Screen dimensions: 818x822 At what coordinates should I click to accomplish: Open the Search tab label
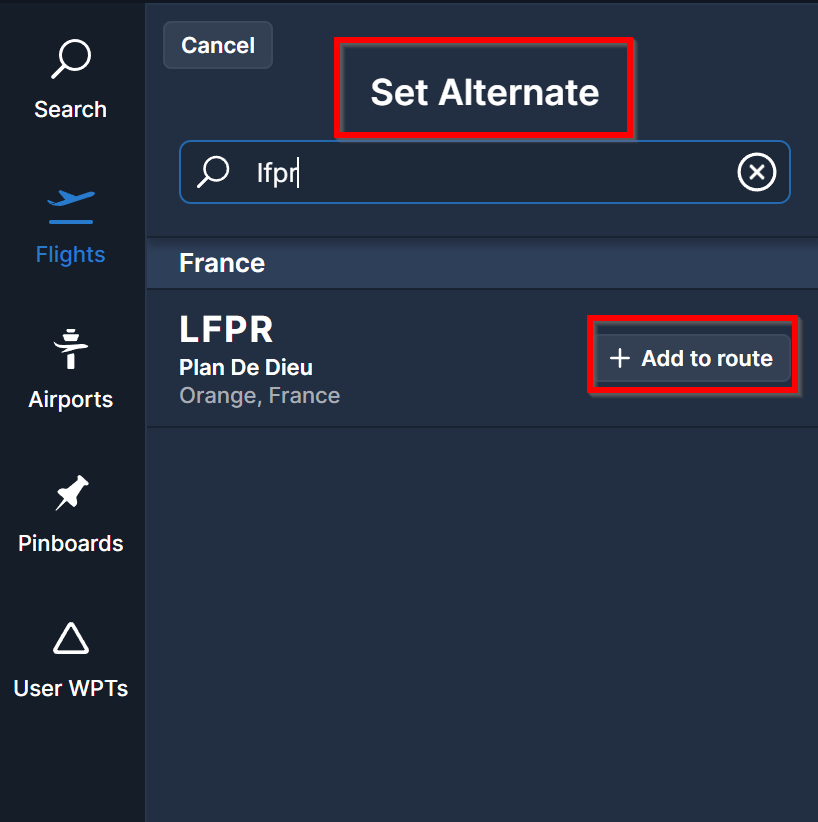point(70,109)
